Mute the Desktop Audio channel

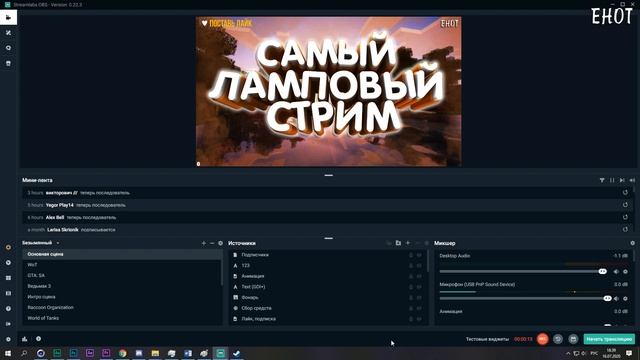(x=616, y=271)
